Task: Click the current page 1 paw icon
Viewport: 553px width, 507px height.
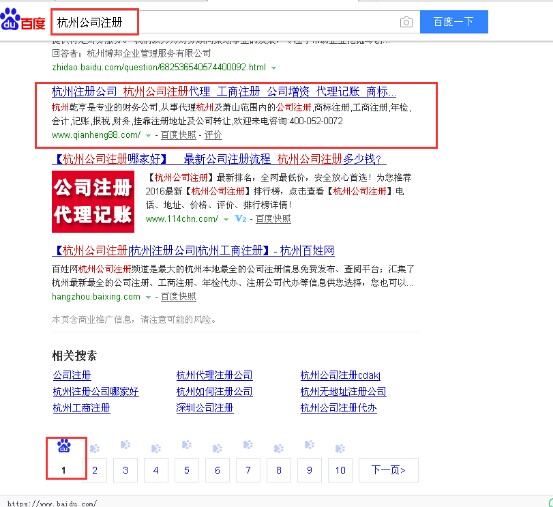Action: click(64, 446)
